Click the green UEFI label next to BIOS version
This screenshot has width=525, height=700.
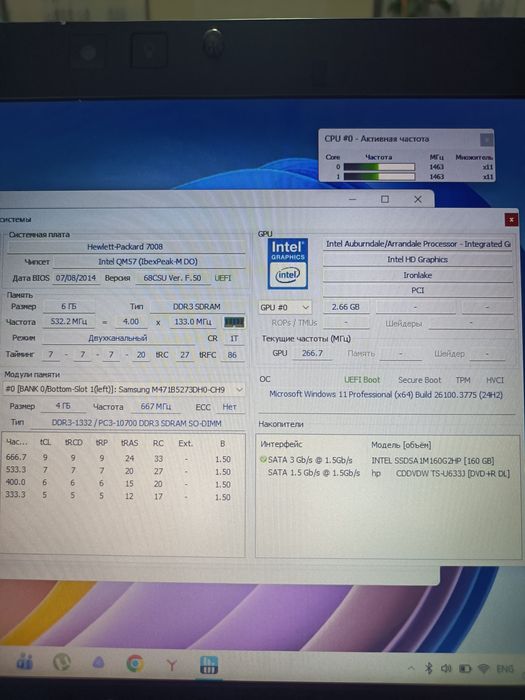coord(223,278)
